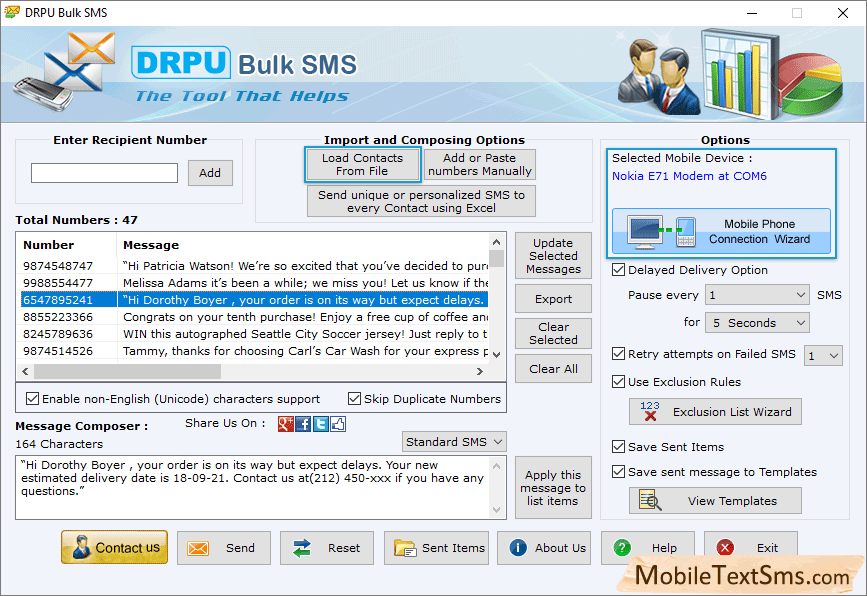Click the Clear Selected button
Screen dimensions: 867x596
pyautogui.click(x=553, y=333)
